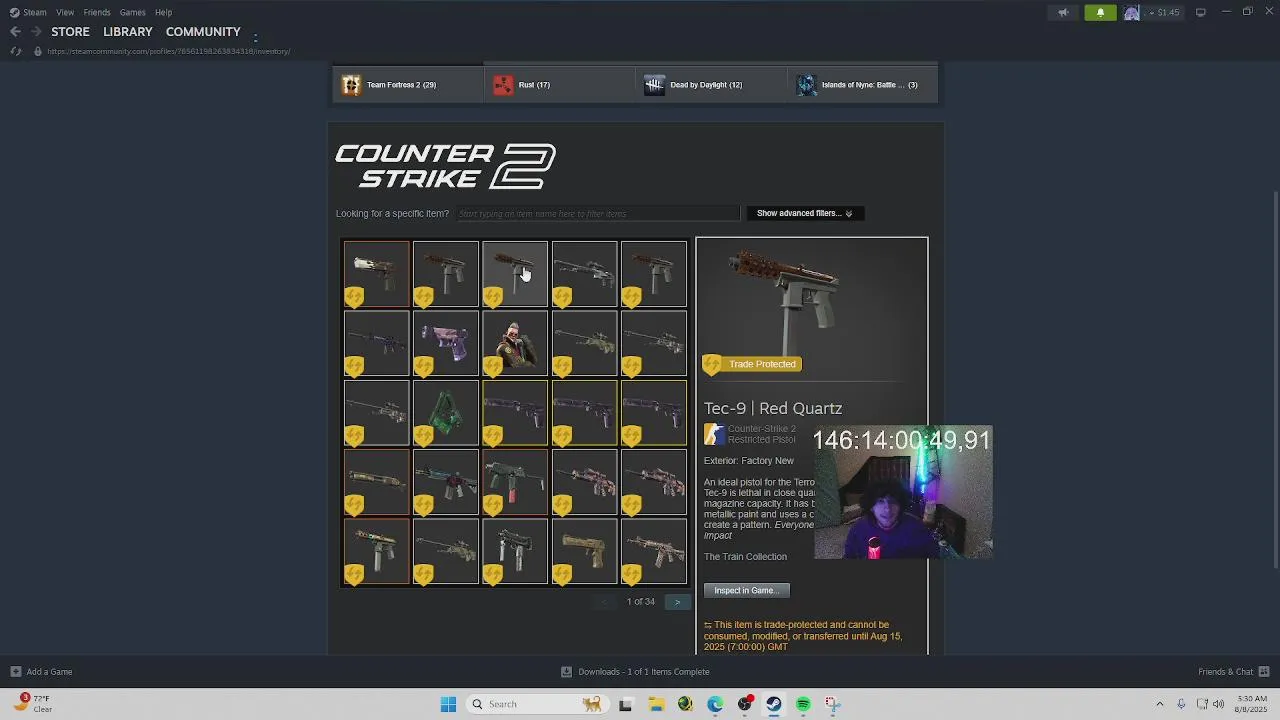Switch to Team Fortress 2 (29) inventory tab
The width and height of the screenshot is (1280, 720).
[407, 85]
